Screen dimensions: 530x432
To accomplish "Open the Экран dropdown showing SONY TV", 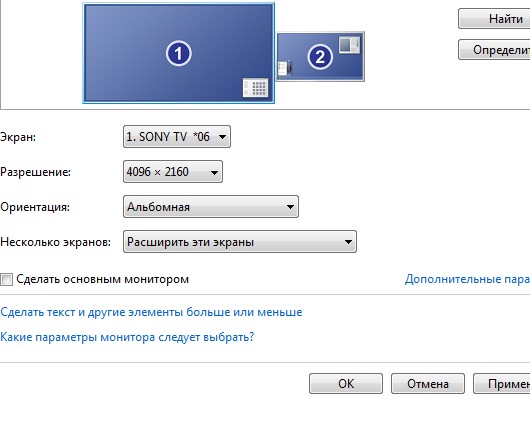I will pyautogui.click(x=177, y=137).
